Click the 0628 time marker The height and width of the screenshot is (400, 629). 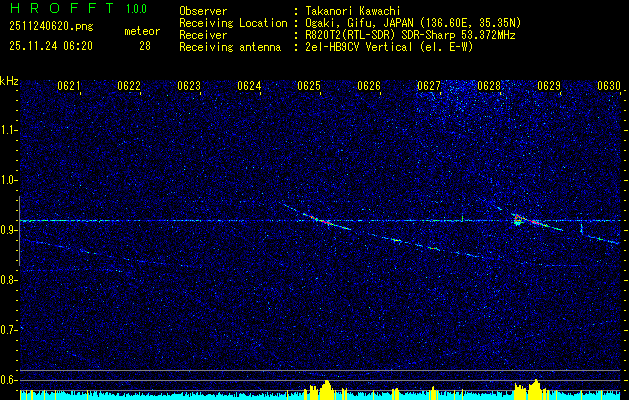click(x=489, y=86)
